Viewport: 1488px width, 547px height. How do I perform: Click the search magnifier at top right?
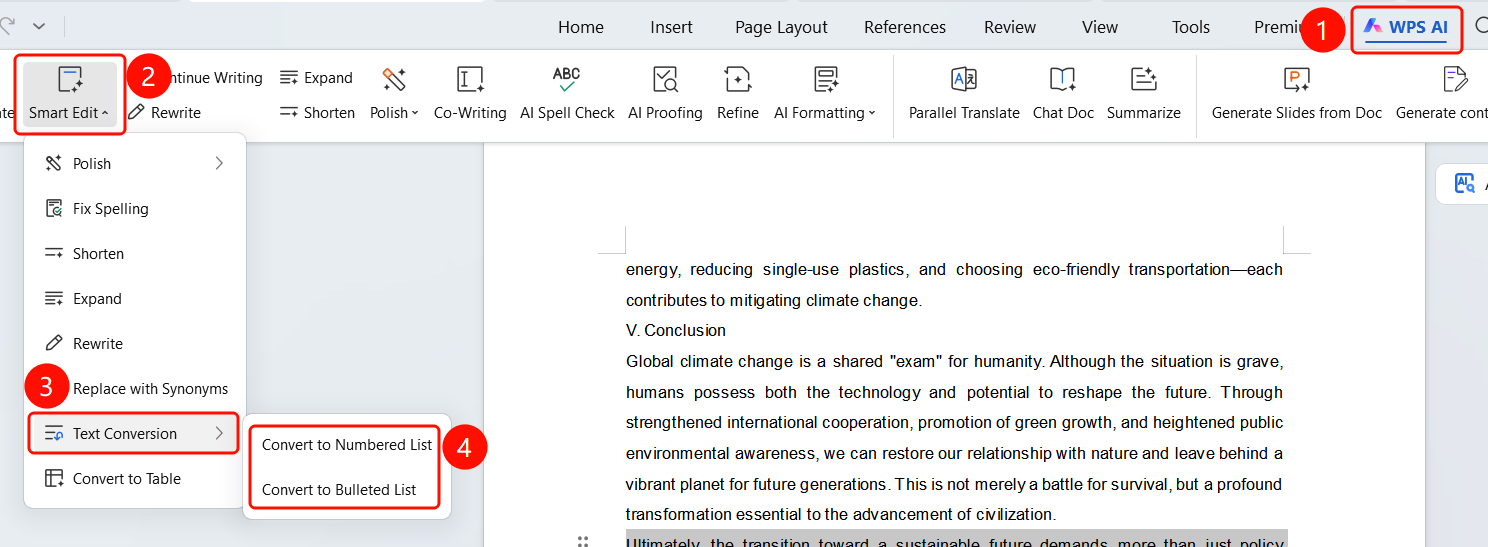click(x=1481, y=27)
